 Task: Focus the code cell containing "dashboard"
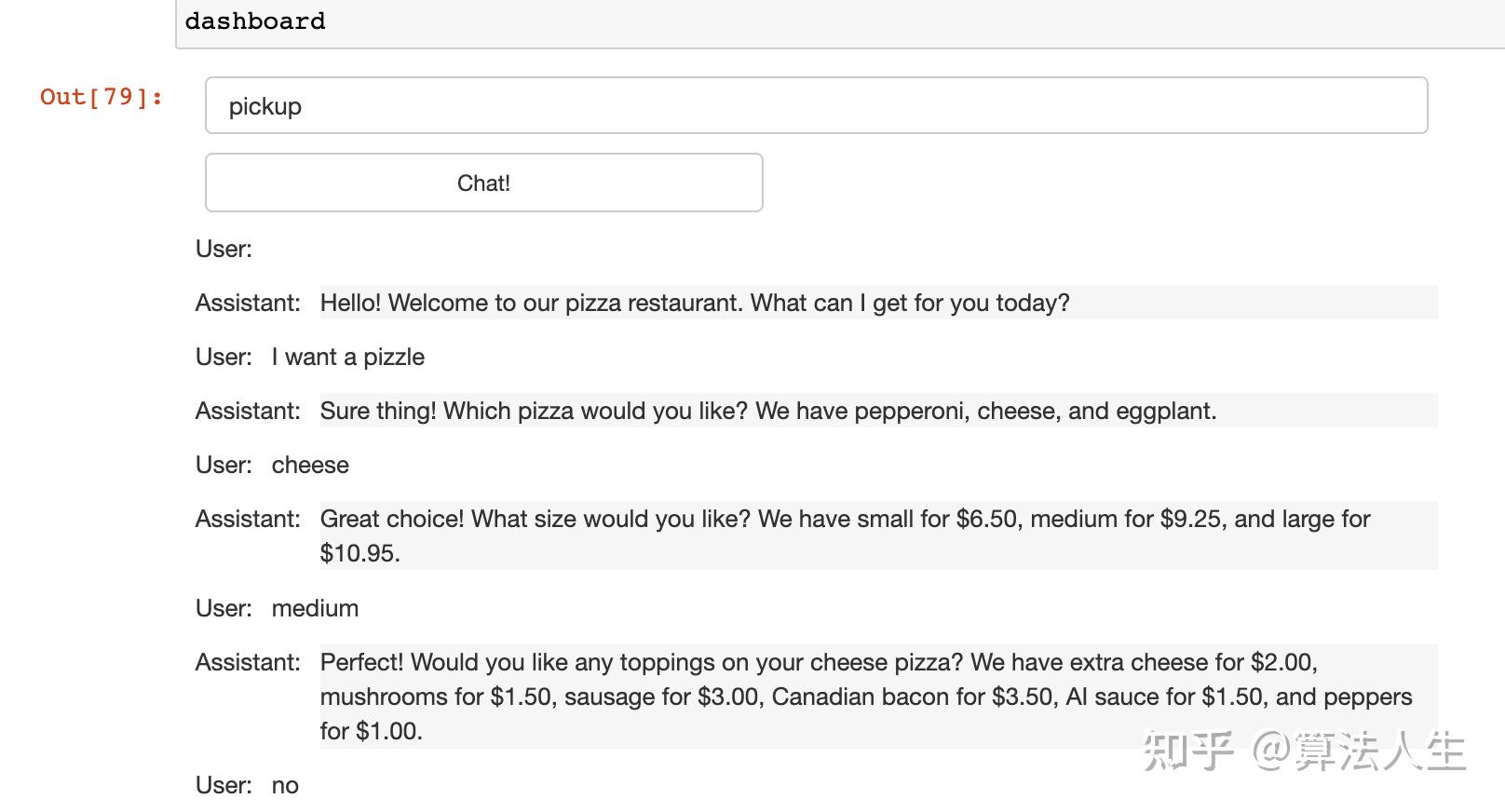[838, 21]
